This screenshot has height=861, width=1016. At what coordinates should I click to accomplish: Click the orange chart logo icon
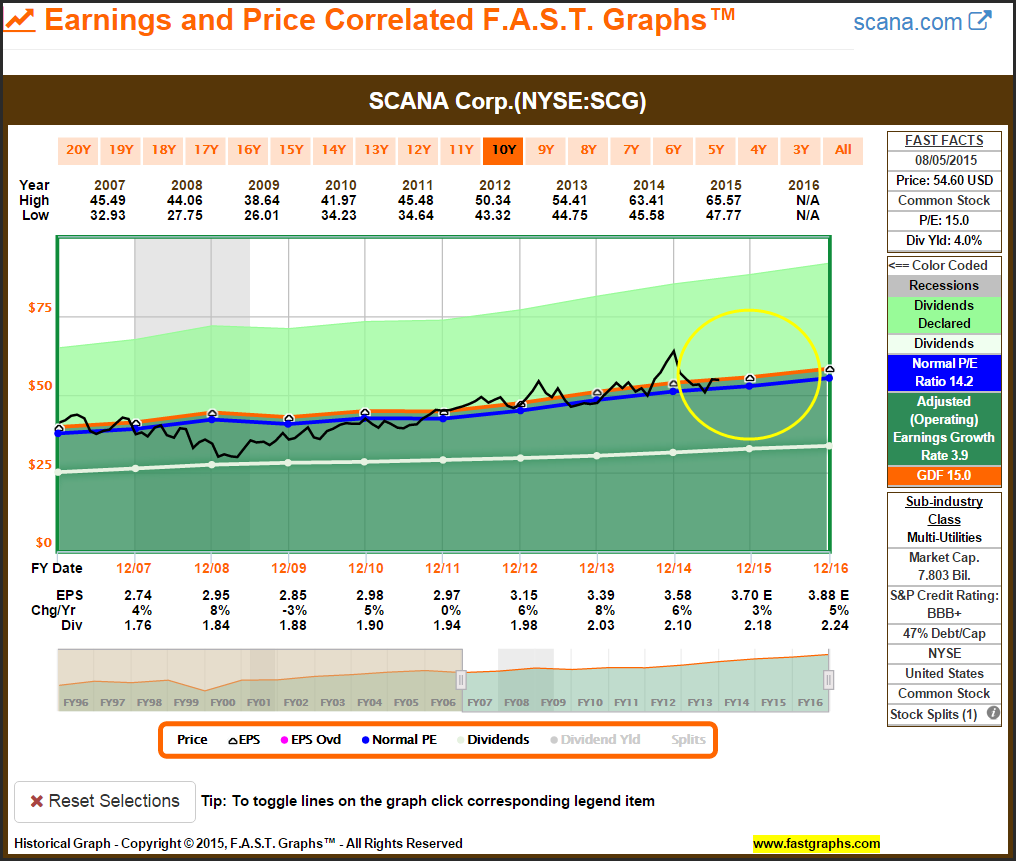coord(20,20)
